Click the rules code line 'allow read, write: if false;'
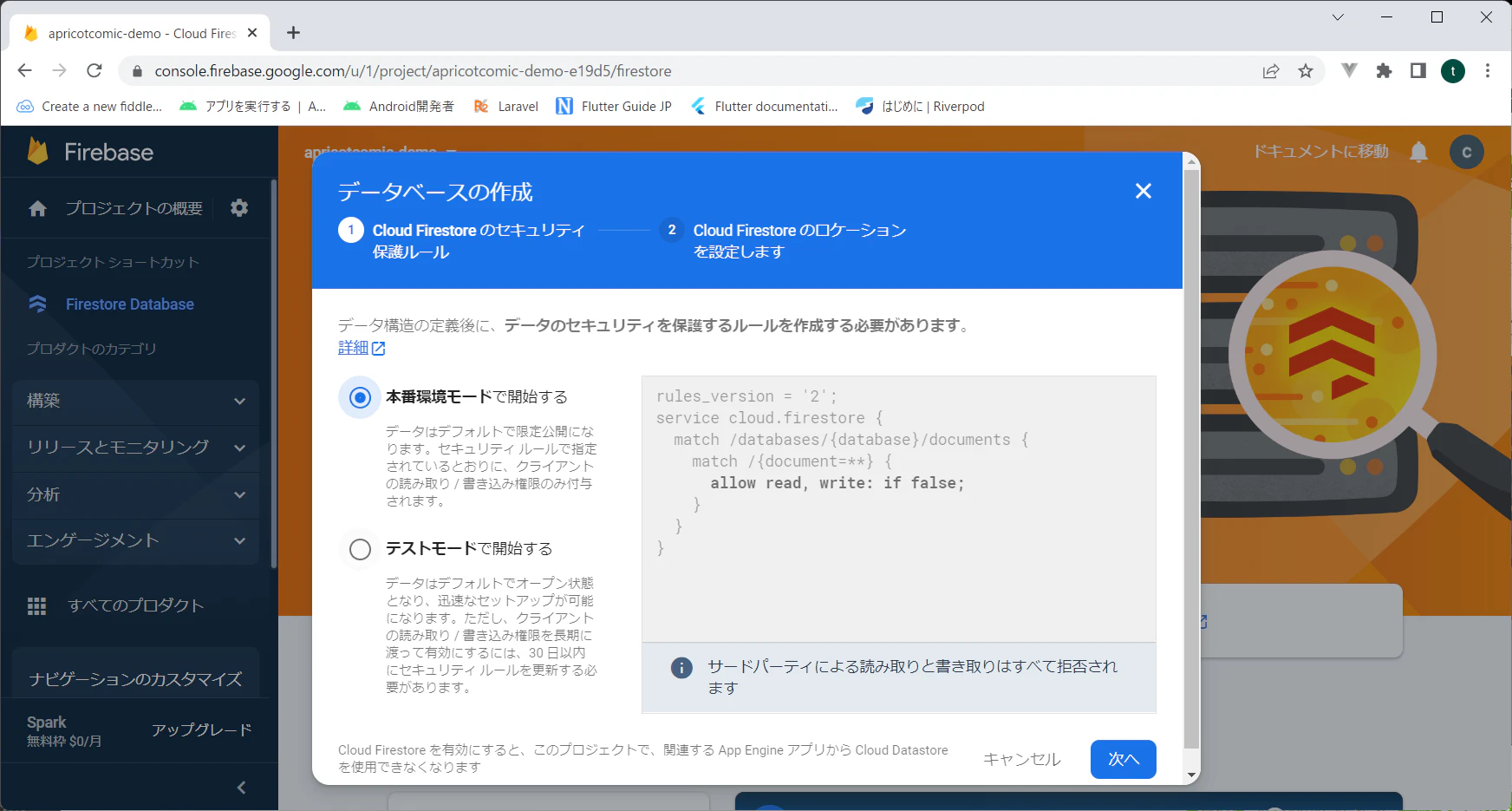The width and height of the screenshot is (1512, 811). point(837,483)
